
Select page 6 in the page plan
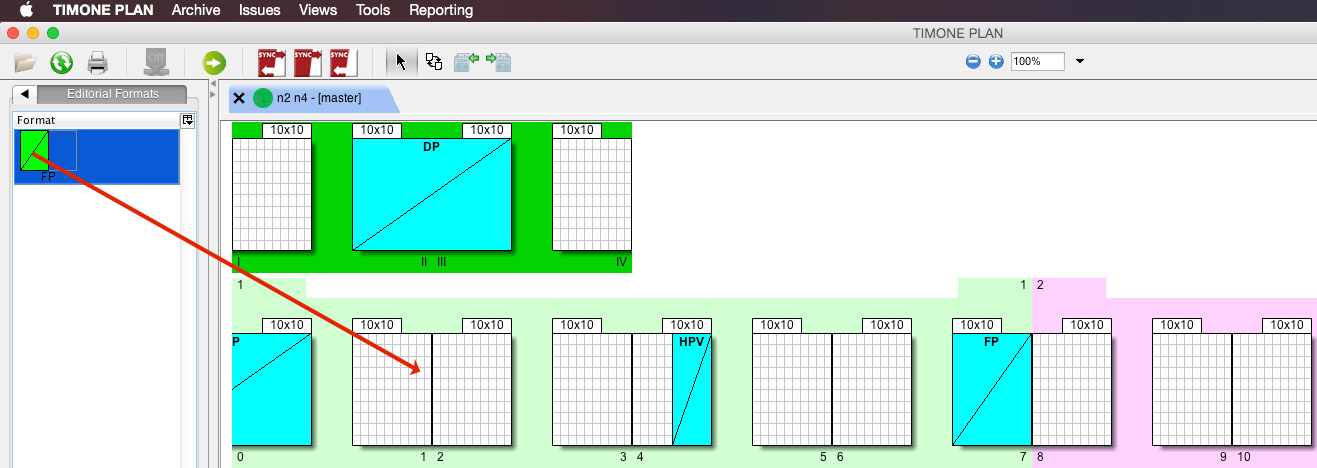(x=872, y=389)
